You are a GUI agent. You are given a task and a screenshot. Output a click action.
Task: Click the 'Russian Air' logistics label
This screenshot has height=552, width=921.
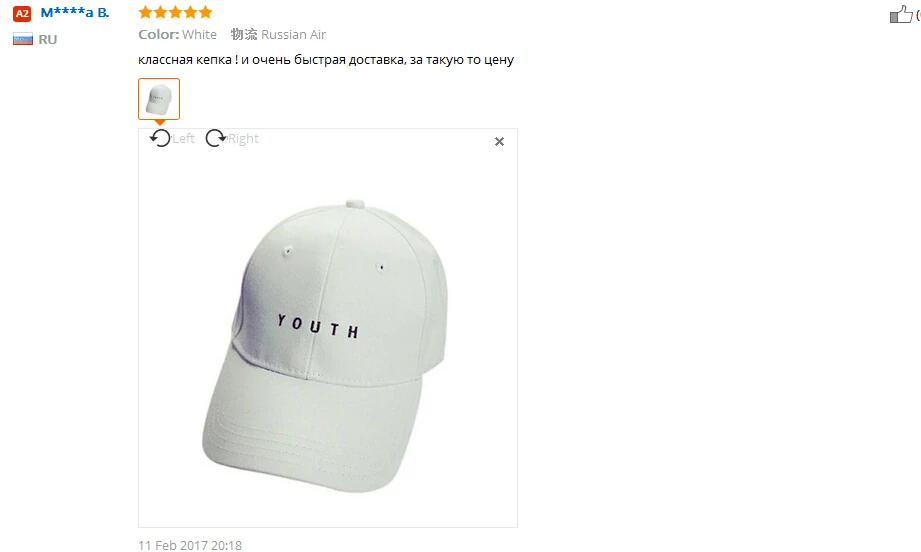click(x=293, y=35)
